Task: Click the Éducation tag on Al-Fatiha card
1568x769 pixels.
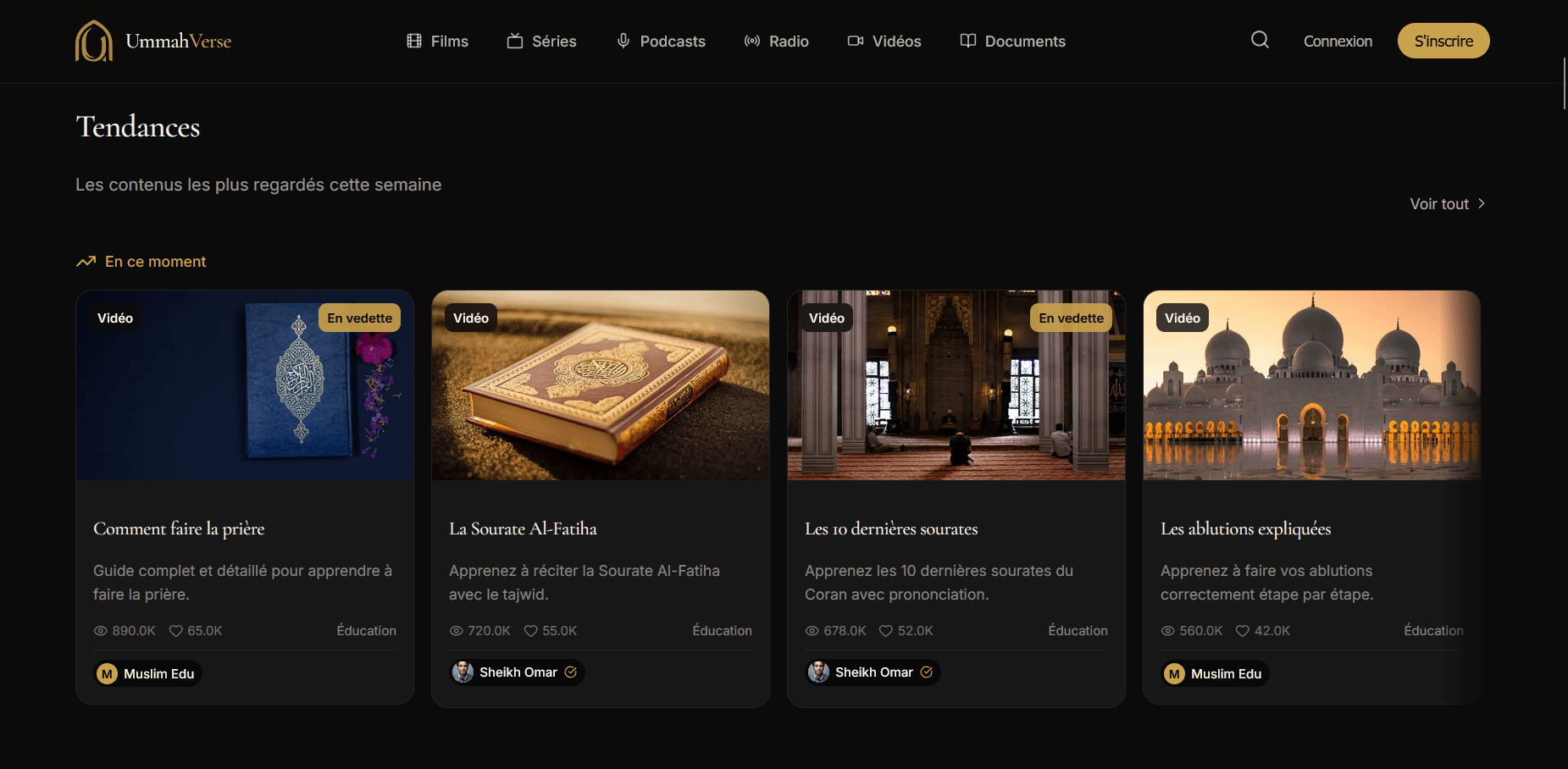Action: [722, 631]
